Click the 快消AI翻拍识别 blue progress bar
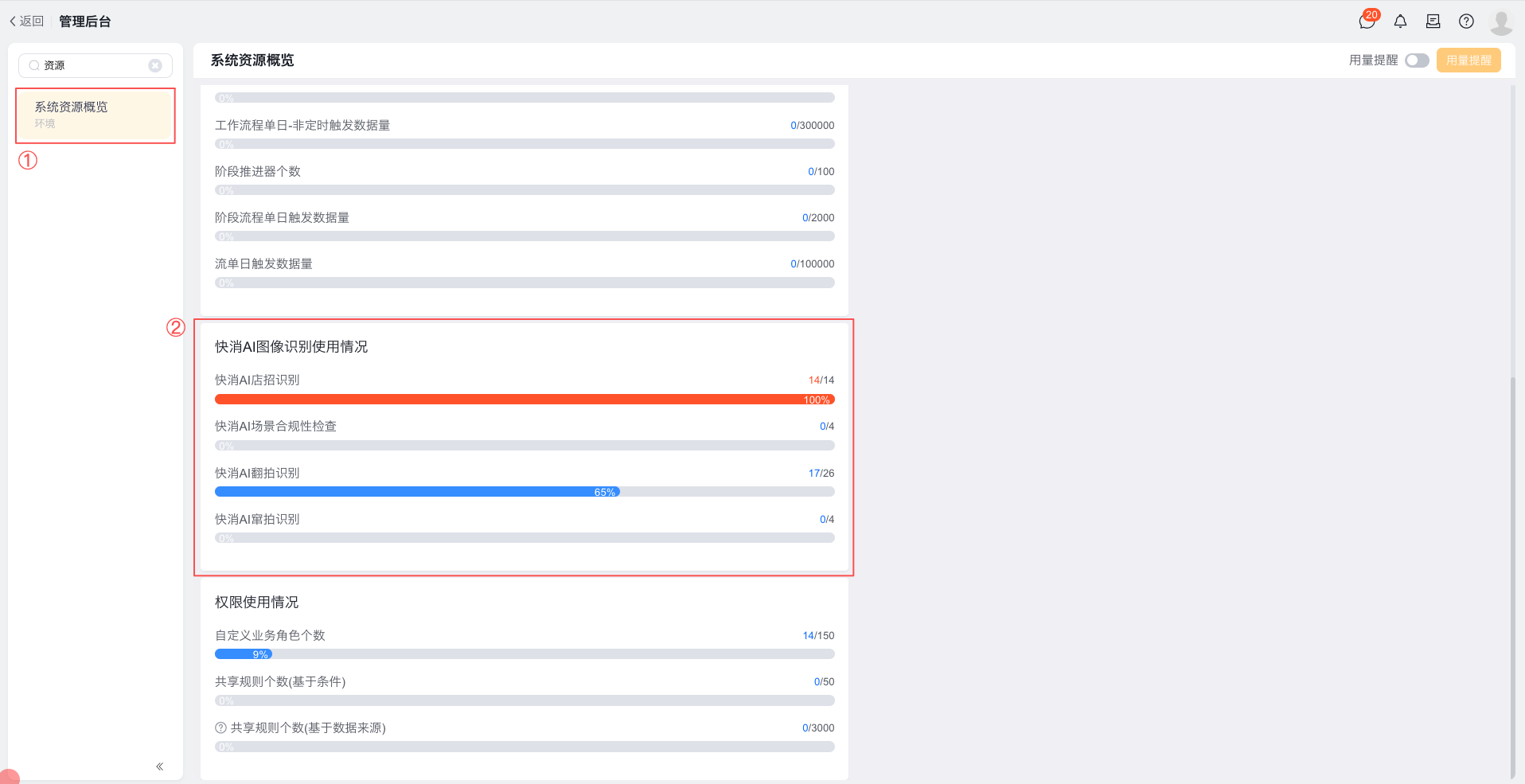Viewport: 1525px width, 784px height. coord(416,492)
